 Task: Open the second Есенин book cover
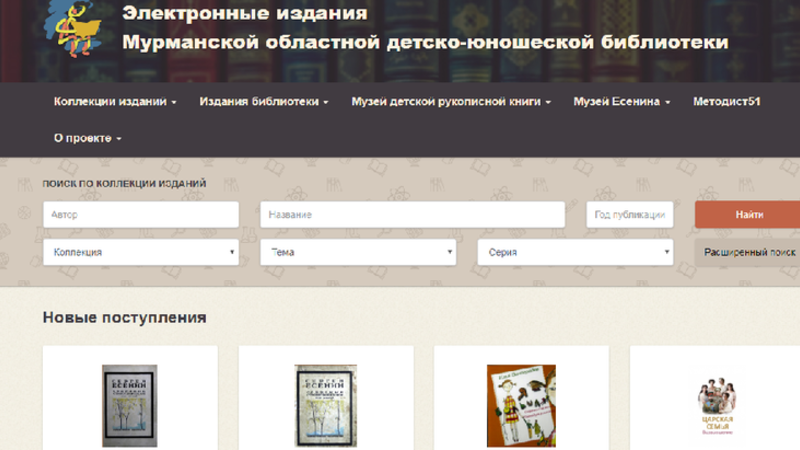click(x=326, y=405)
